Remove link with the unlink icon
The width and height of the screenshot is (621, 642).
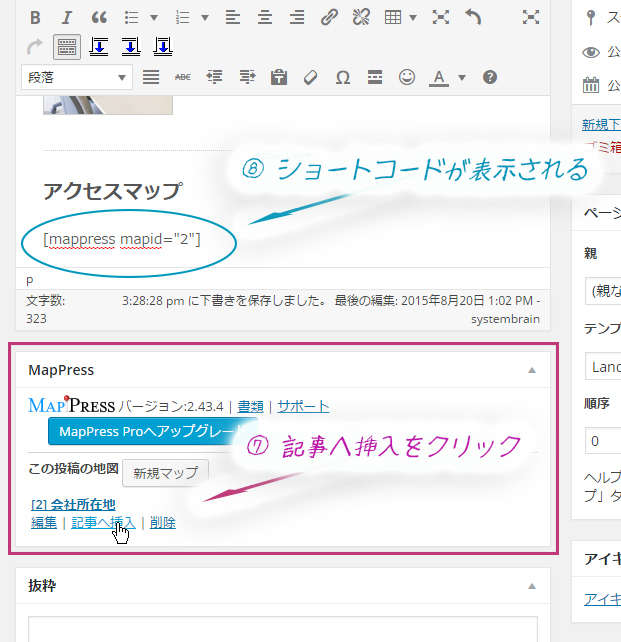tap(362, 17)
